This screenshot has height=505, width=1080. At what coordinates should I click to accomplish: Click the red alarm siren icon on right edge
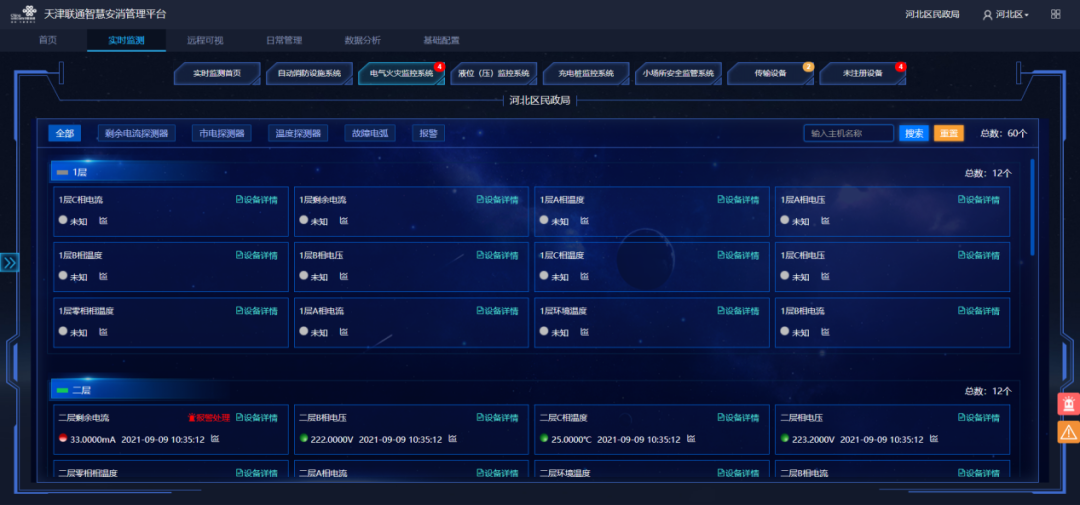coord(1068,404)
